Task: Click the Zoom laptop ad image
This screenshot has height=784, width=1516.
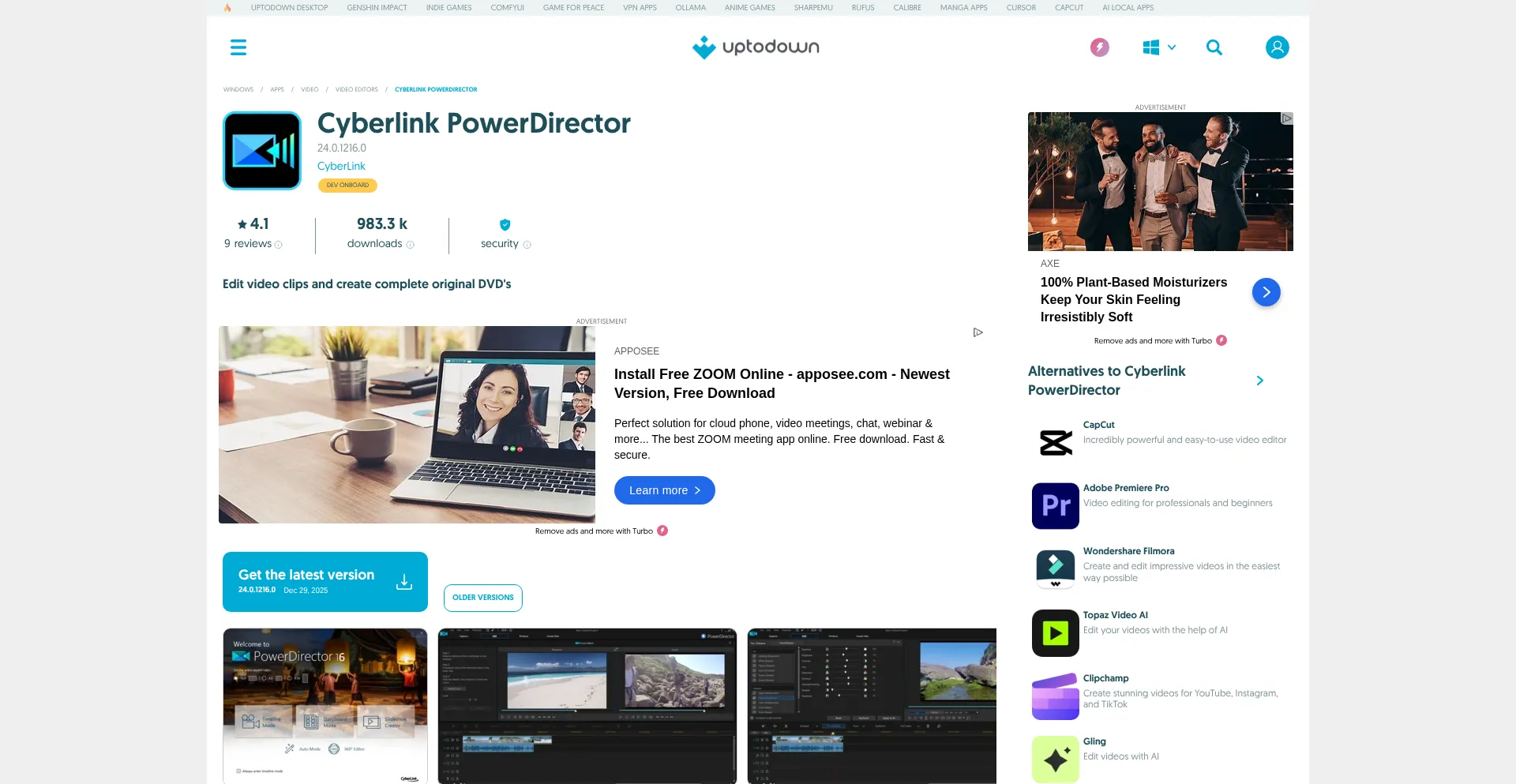Action: click(407, 425)
